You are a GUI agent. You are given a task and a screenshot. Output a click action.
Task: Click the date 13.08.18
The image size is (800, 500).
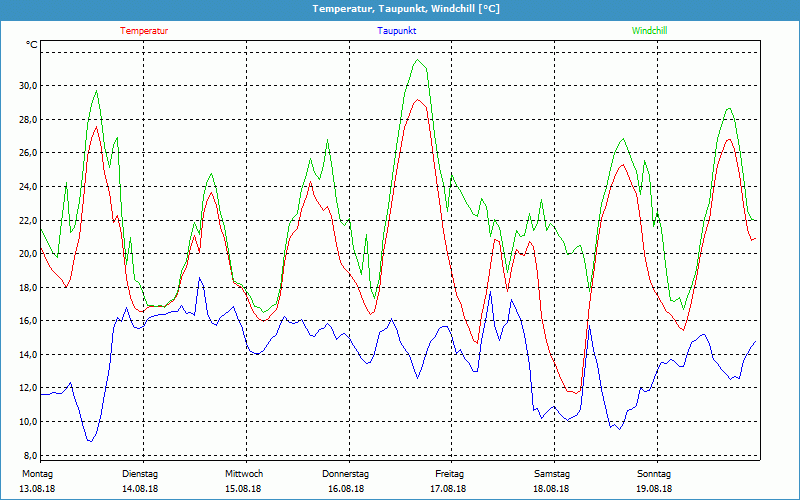pyautogui.click(x=37, y=489)
